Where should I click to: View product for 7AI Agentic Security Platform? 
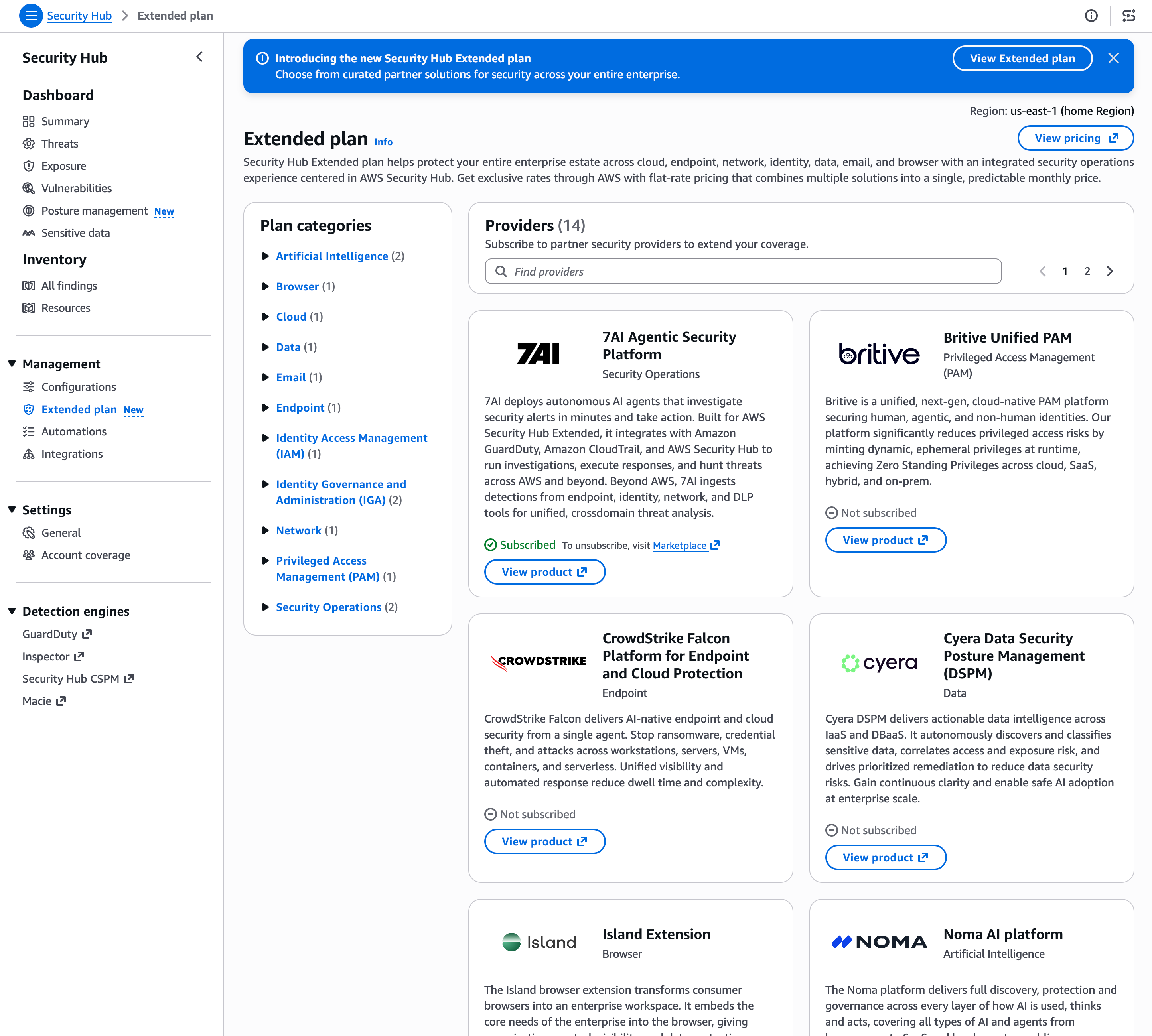pyautogui.click(x=544, y=571)
